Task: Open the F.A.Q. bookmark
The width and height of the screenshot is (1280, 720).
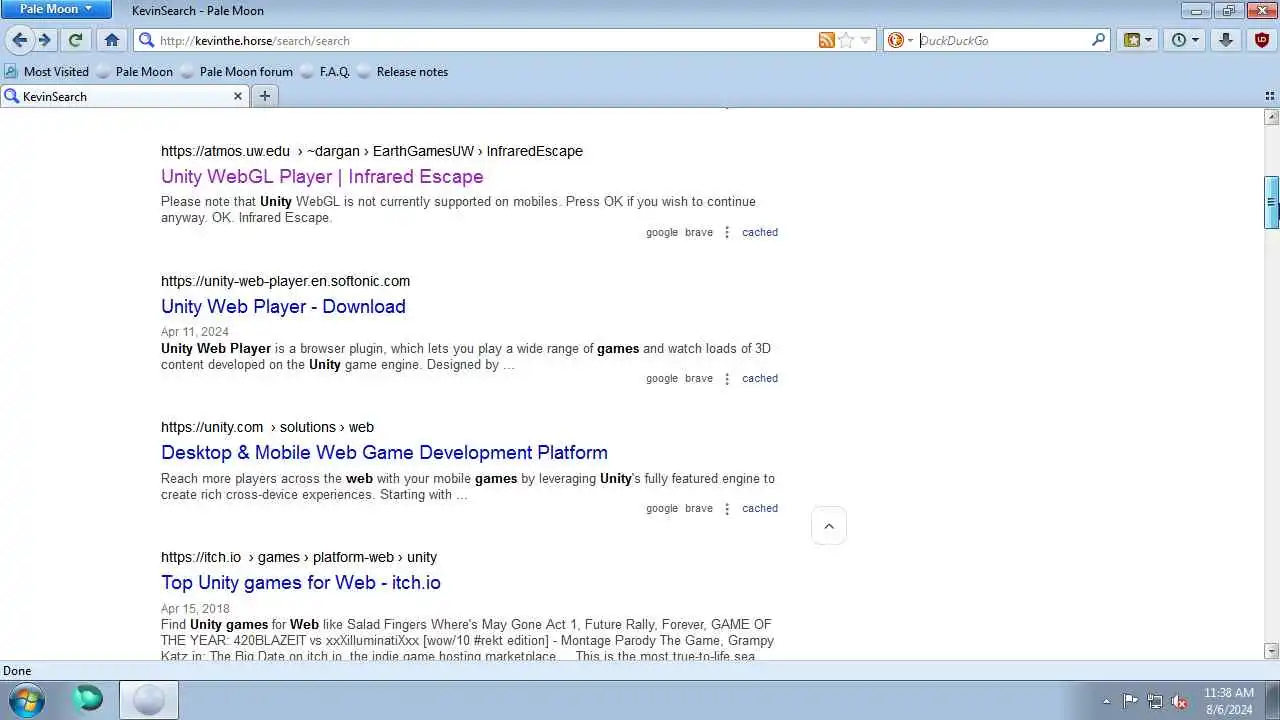Action: (325, 71)
